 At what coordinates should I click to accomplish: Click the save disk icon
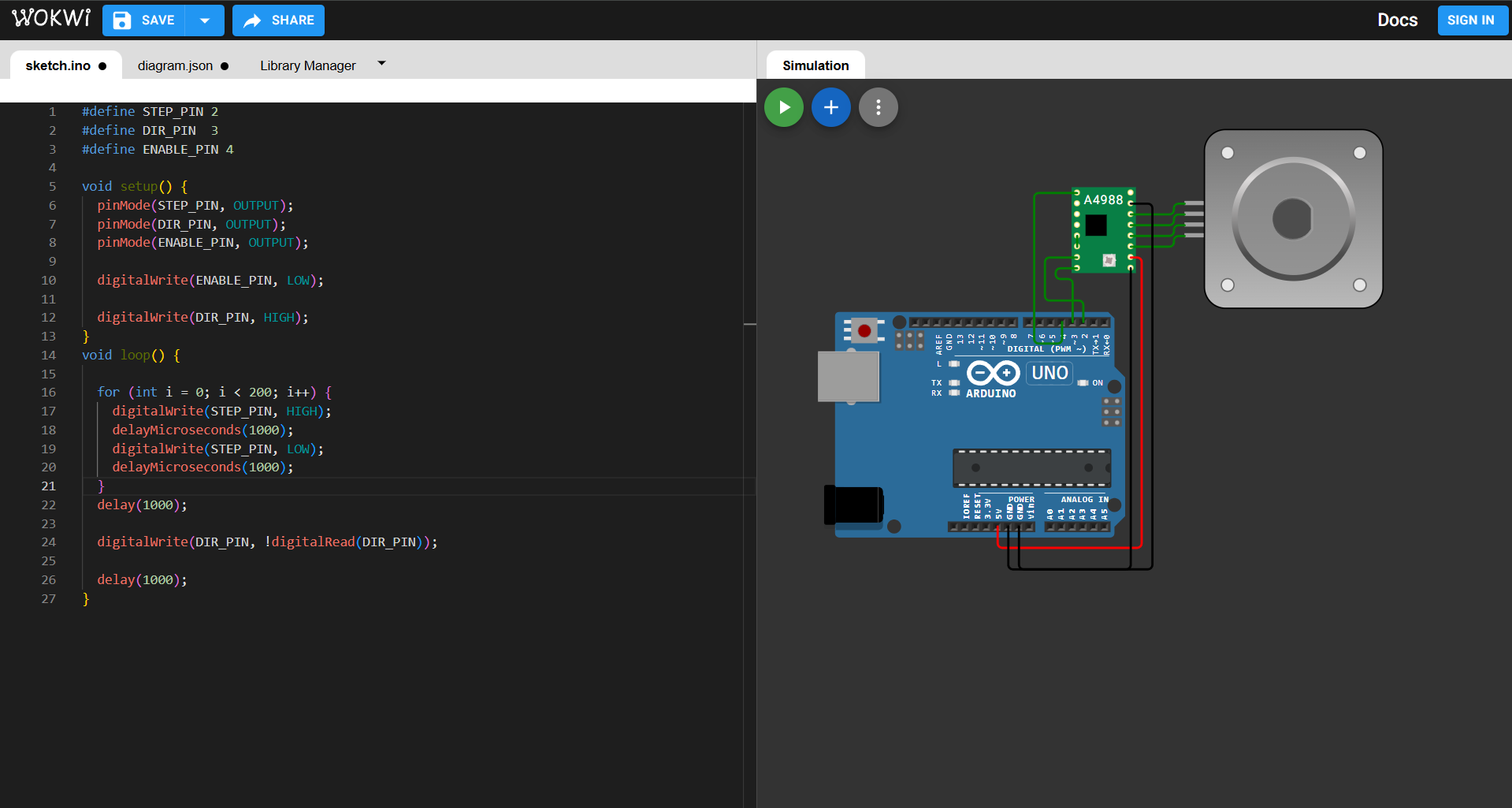(x=122, y=20)
